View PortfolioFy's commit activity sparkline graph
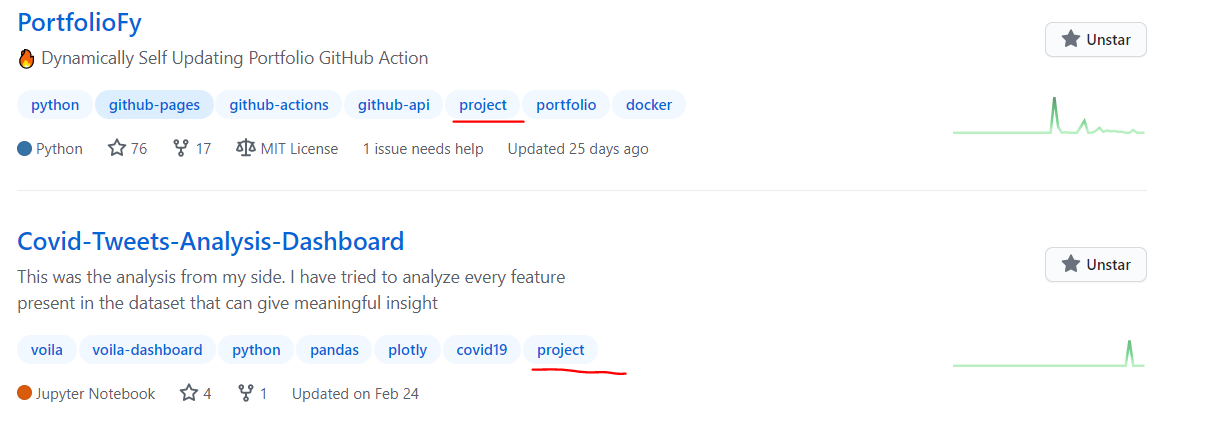 click(1048, 117)
